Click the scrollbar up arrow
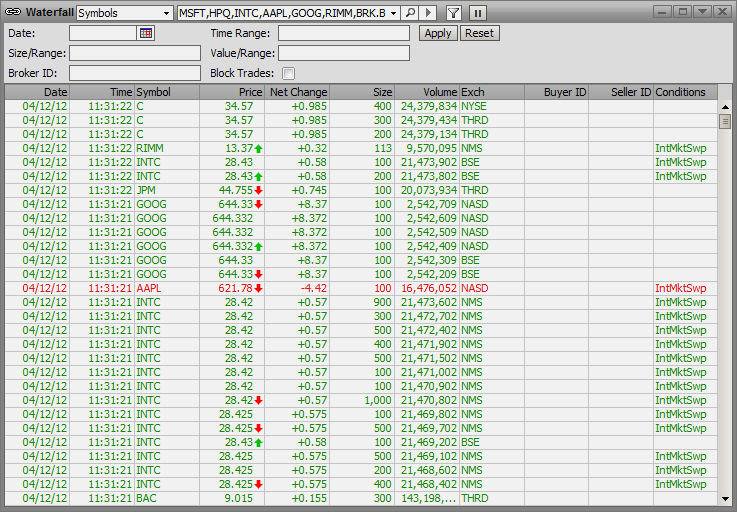Image resolution: width=737 pixels, height=512 pixels. [725, 107]
